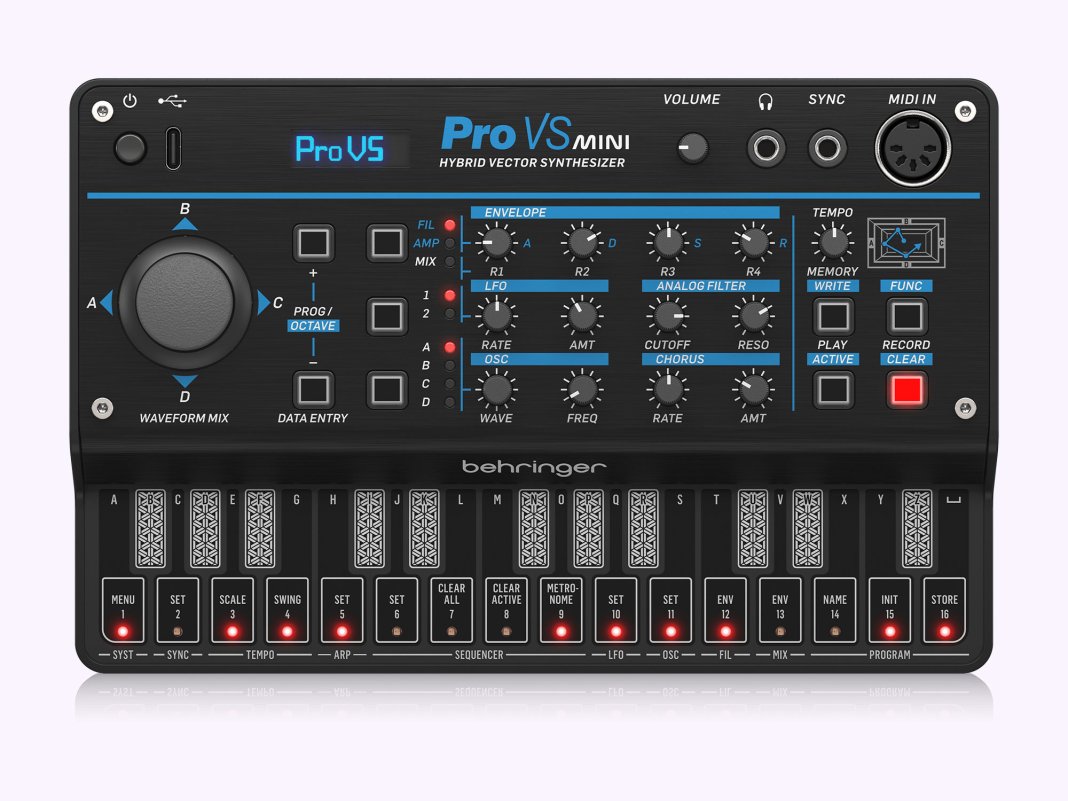Tap the white key labeled A
The height and width of the screenshot is (801, 1068).
pyautogui.click(x=114, y=530)
